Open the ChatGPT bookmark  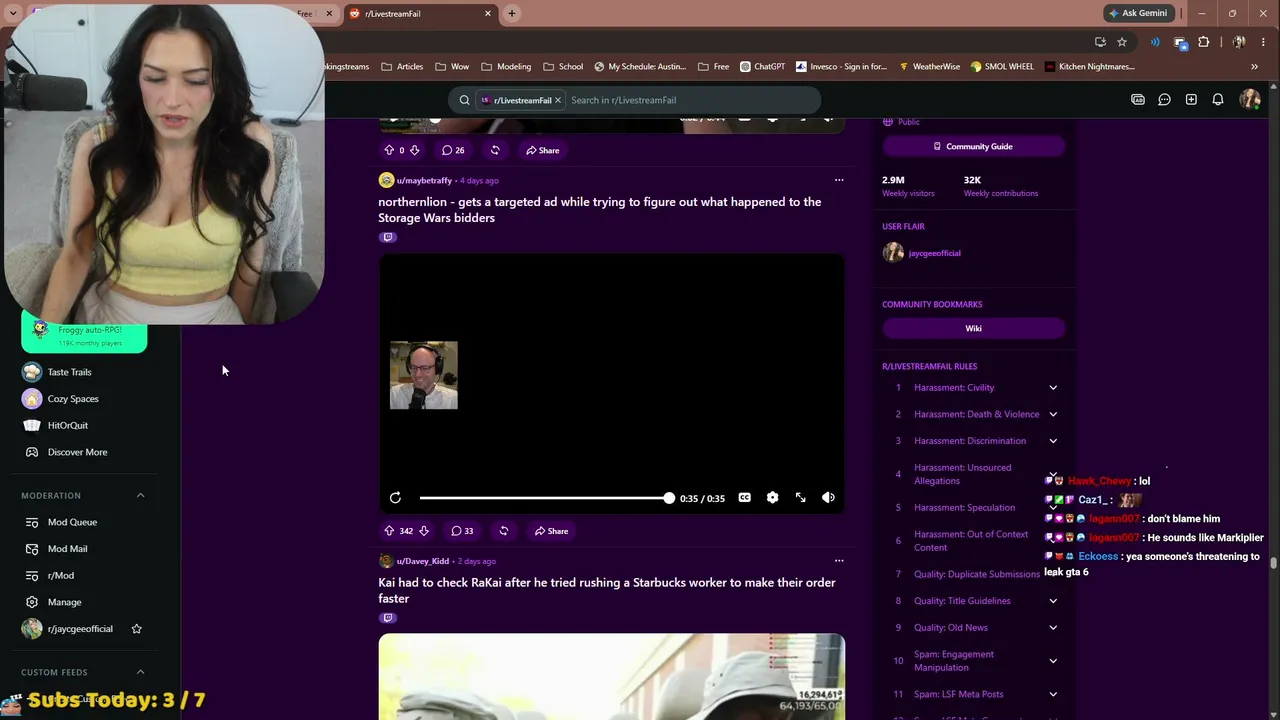pyautogui.click(x=763, y=67)
